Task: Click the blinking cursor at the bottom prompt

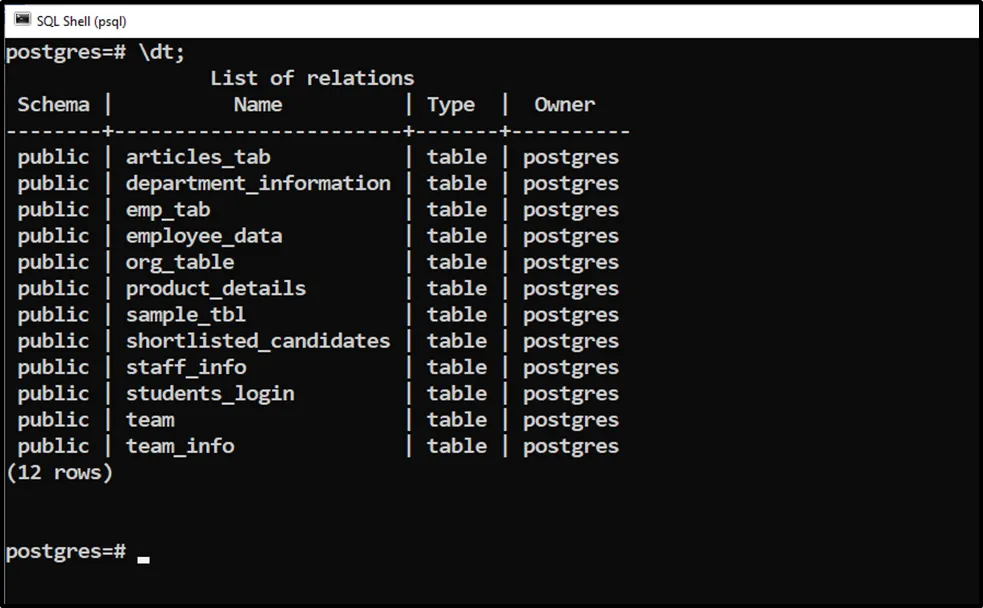Action: [143, 559]
